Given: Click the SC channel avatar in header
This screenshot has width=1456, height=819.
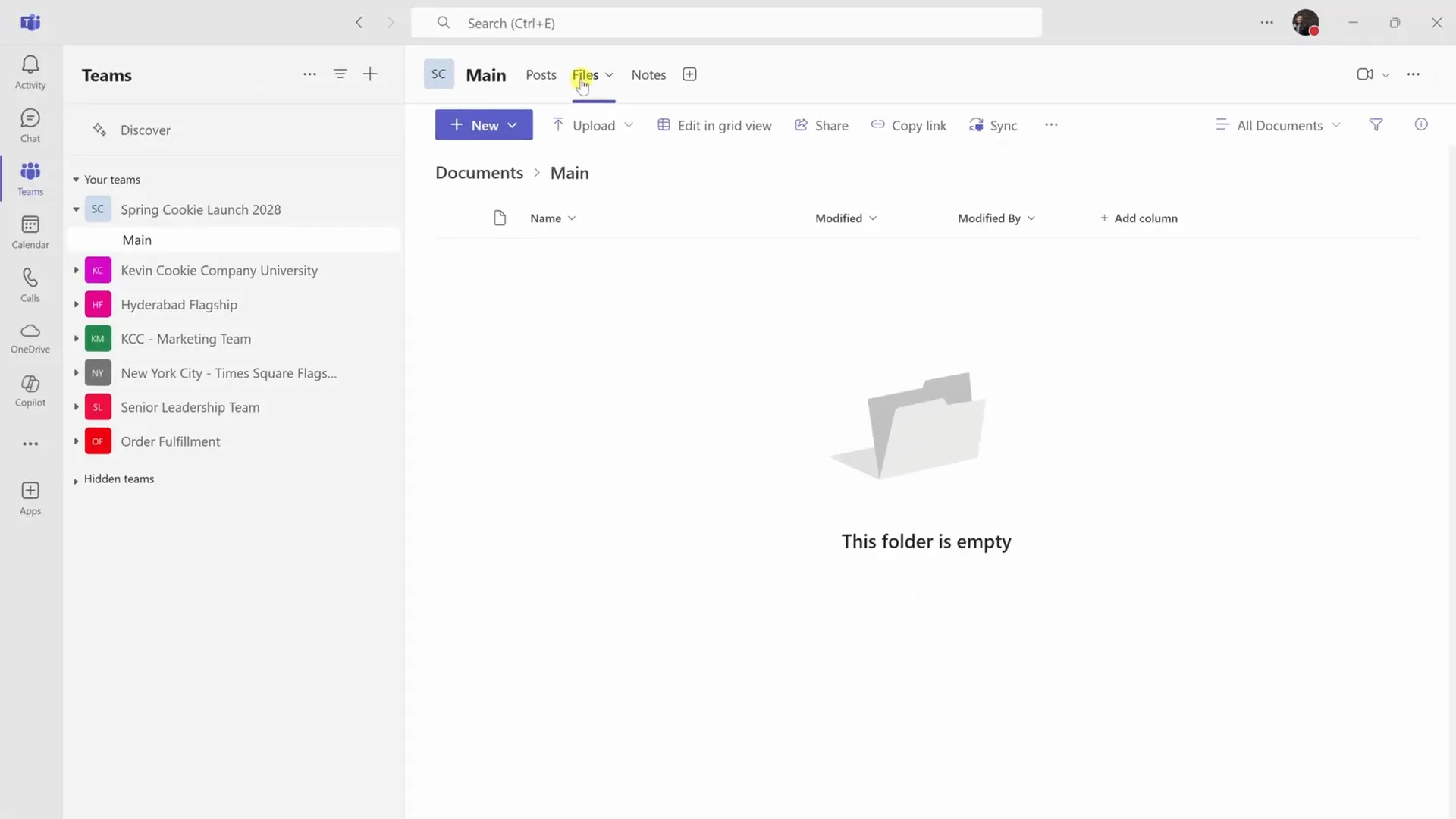Looking at the screenshot, I should point(438,74).
